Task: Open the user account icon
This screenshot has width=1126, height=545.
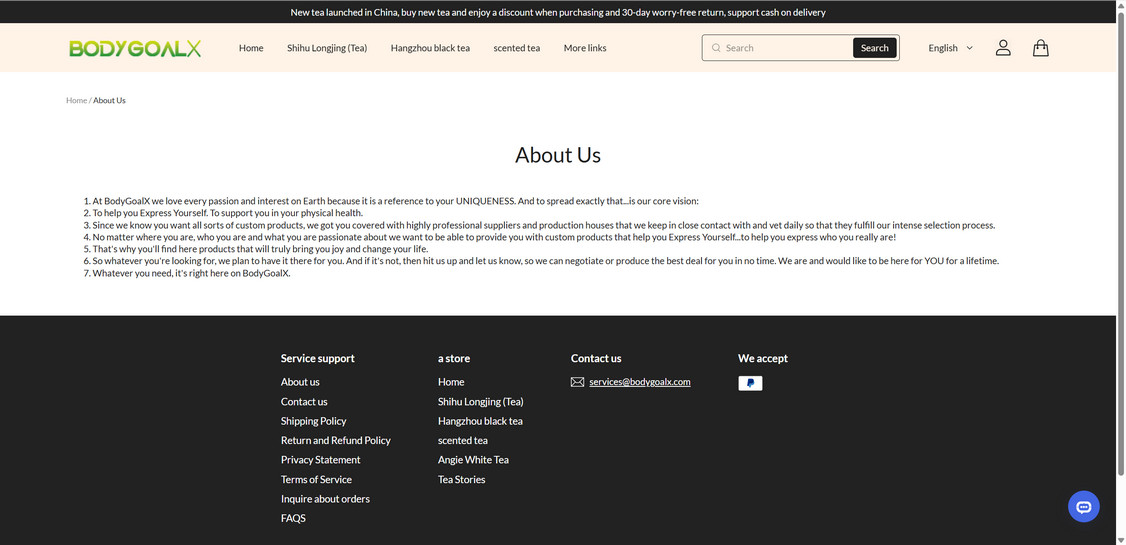Action: [1003, 48]
